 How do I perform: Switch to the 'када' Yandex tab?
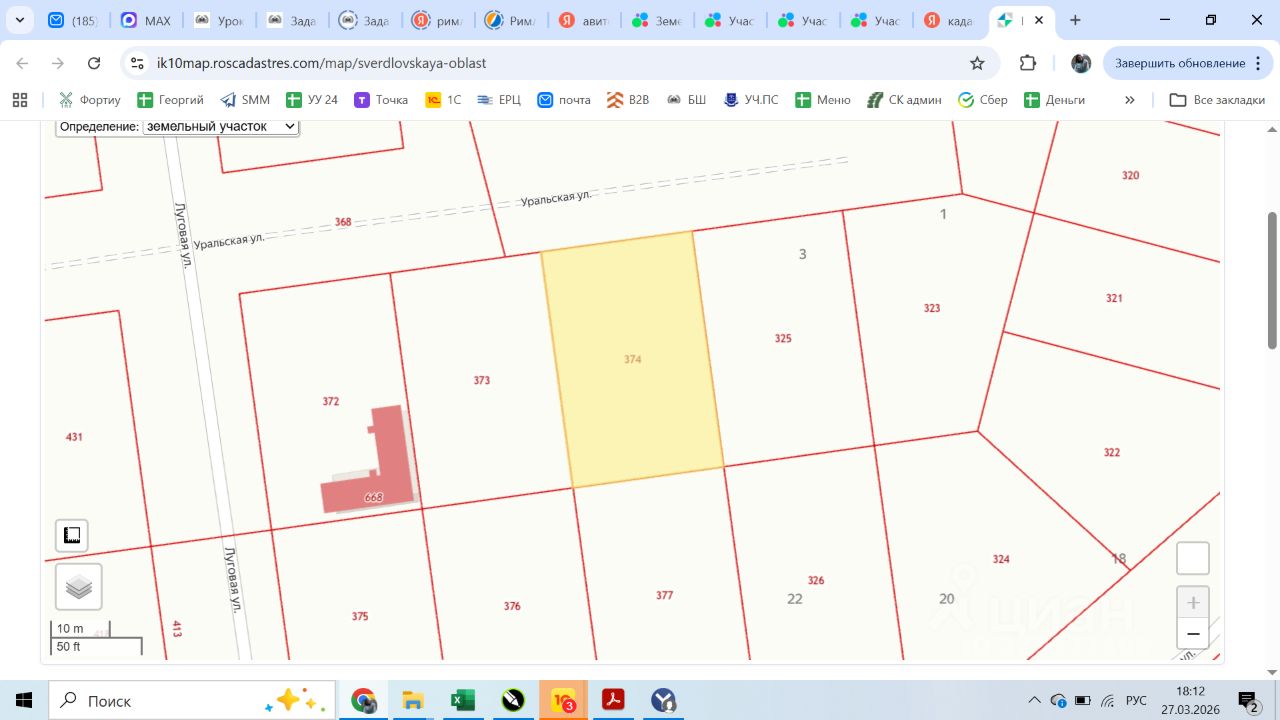pos(947,20)
